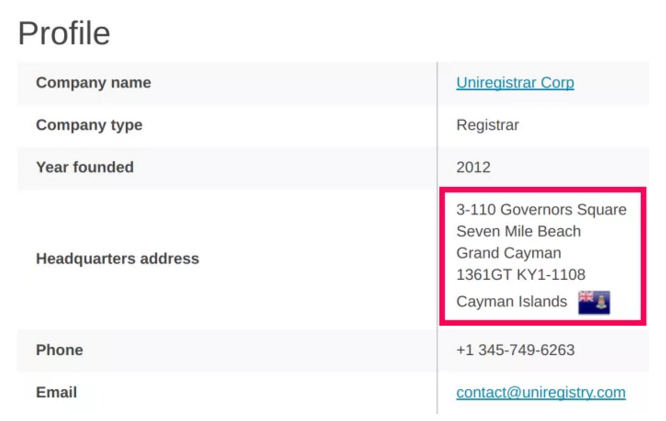
Task: Select the Seven Mile Beach text
Action: click(x=518, y=231)
